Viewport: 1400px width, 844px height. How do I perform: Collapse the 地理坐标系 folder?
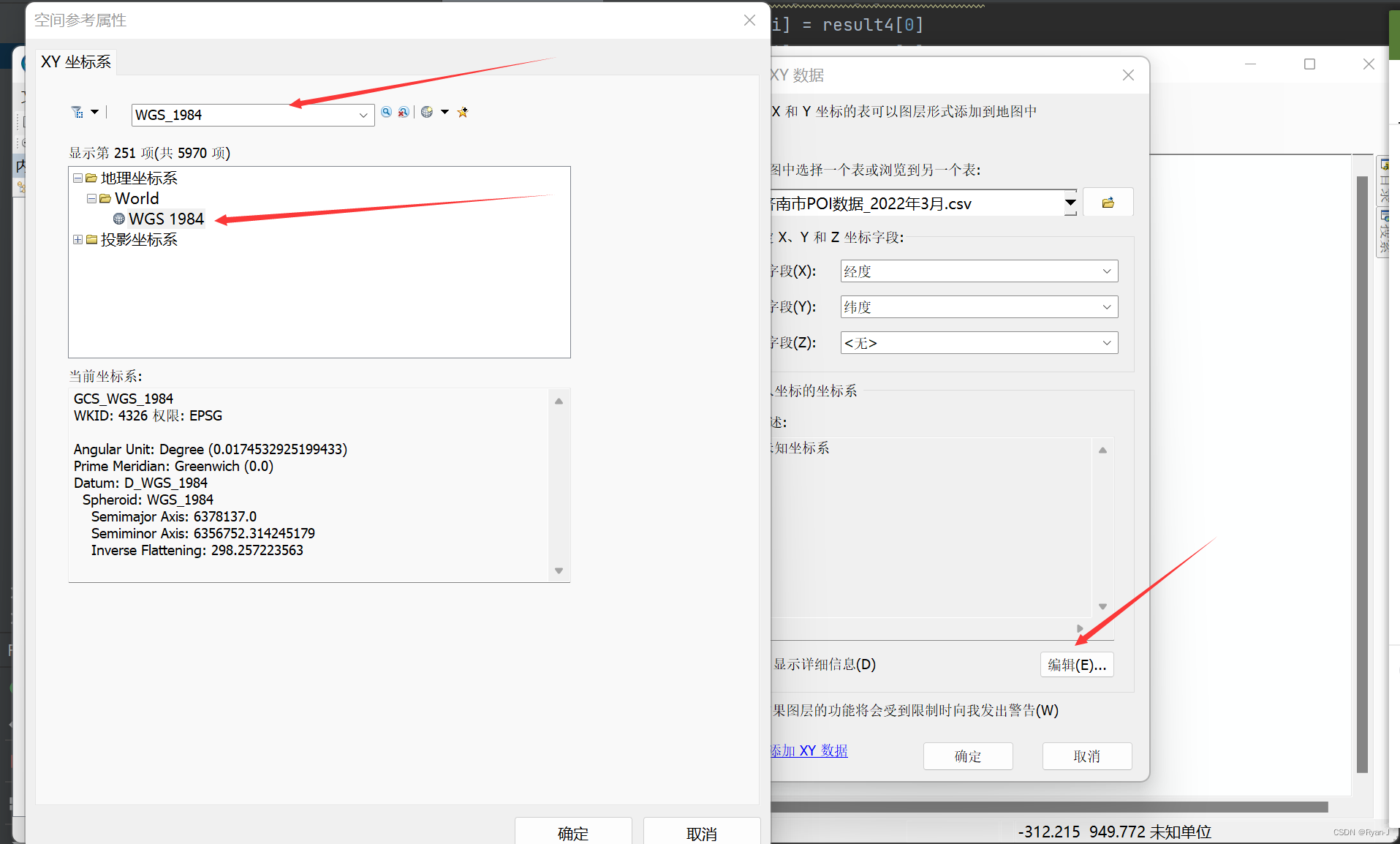pos(77,178)
